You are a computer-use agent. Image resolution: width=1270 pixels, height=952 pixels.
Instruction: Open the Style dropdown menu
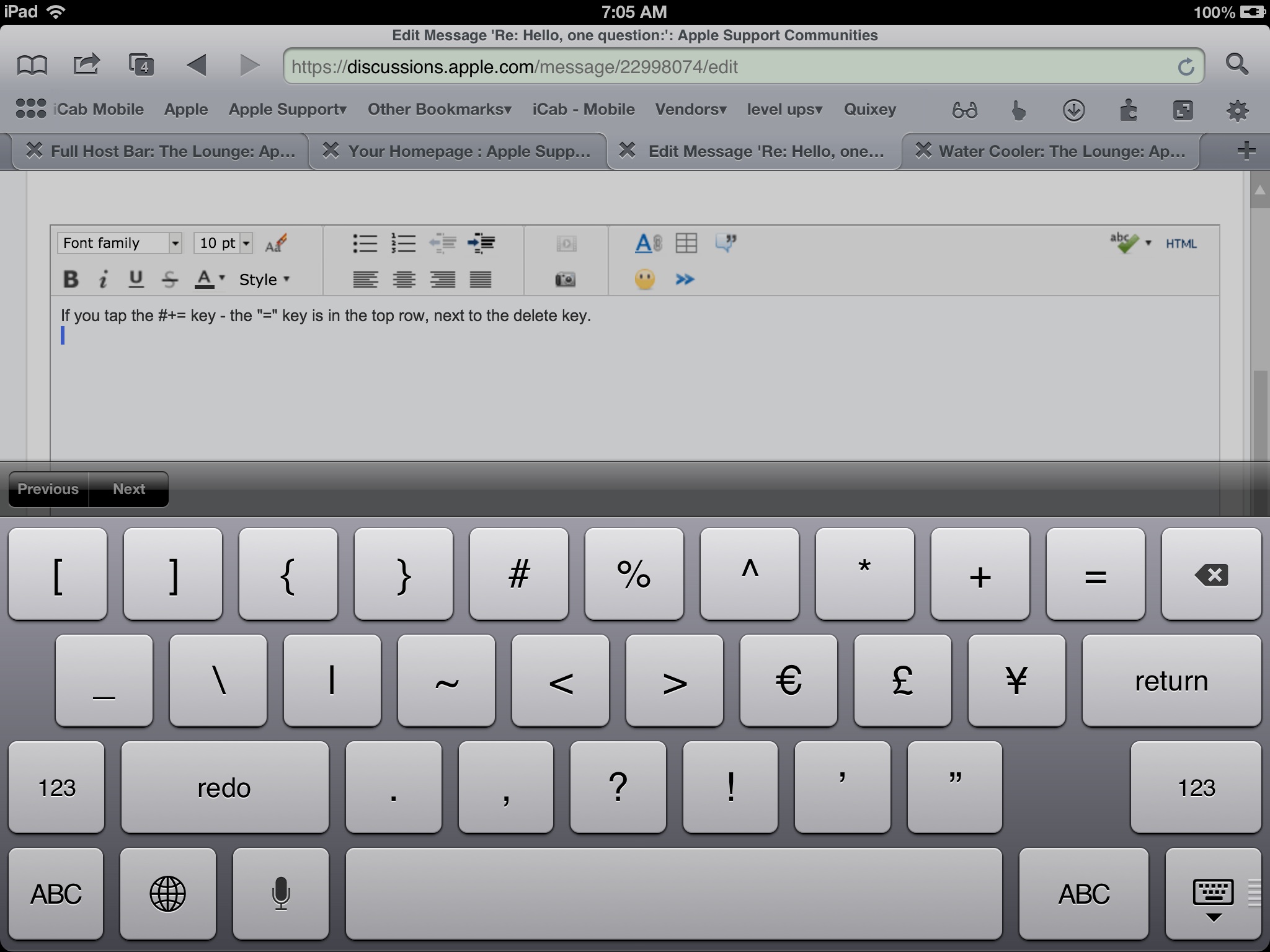pos(264,280)
